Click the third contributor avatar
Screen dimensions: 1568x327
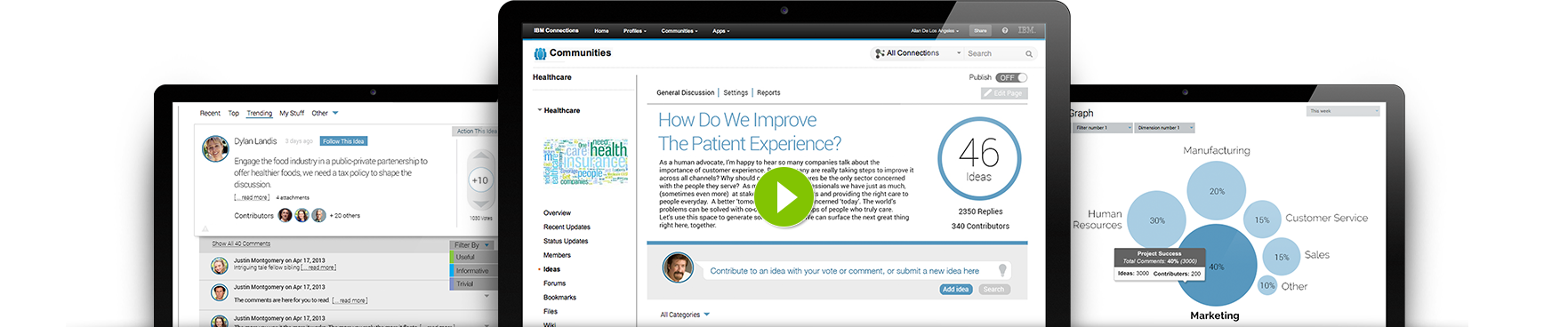tap(319, 215)
